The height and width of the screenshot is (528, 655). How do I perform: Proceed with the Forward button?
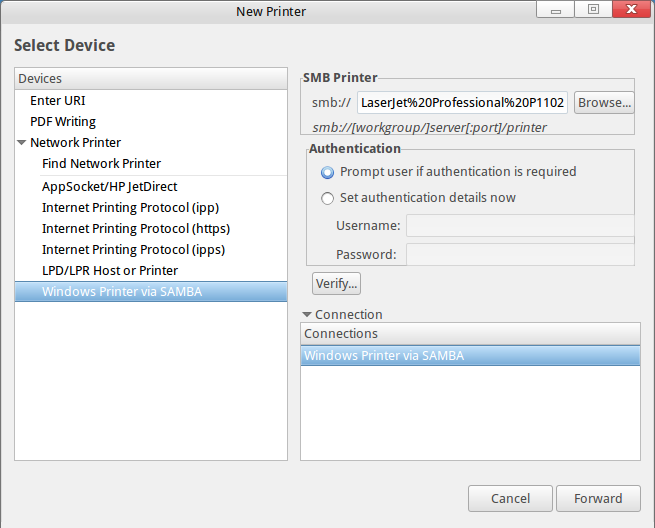coord(598,498)
